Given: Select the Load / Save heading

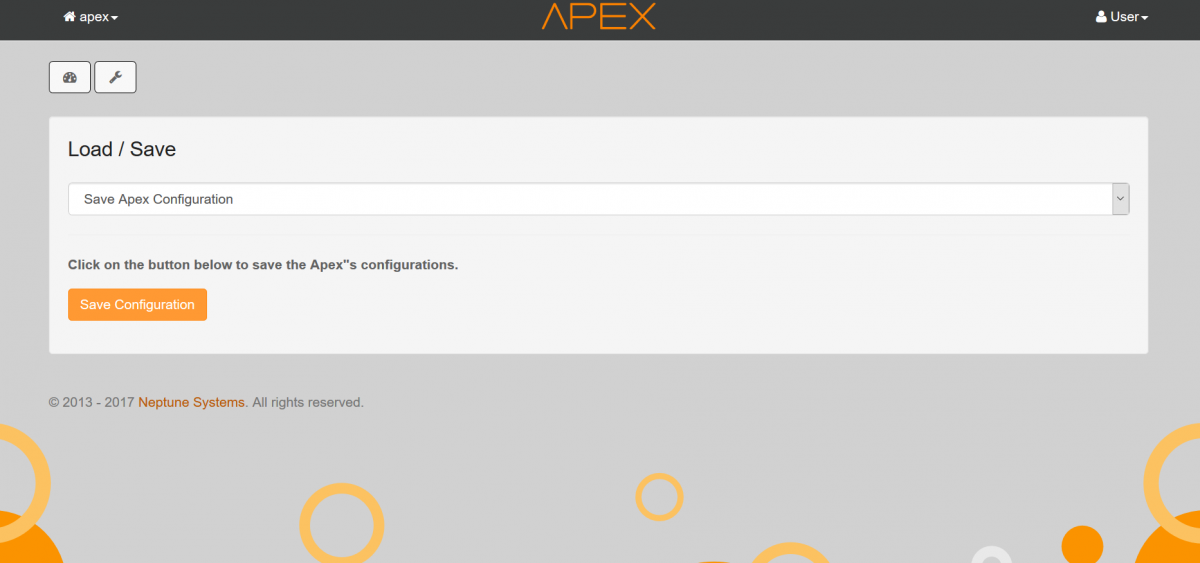Looking at the screenshot, I should 122,149.
